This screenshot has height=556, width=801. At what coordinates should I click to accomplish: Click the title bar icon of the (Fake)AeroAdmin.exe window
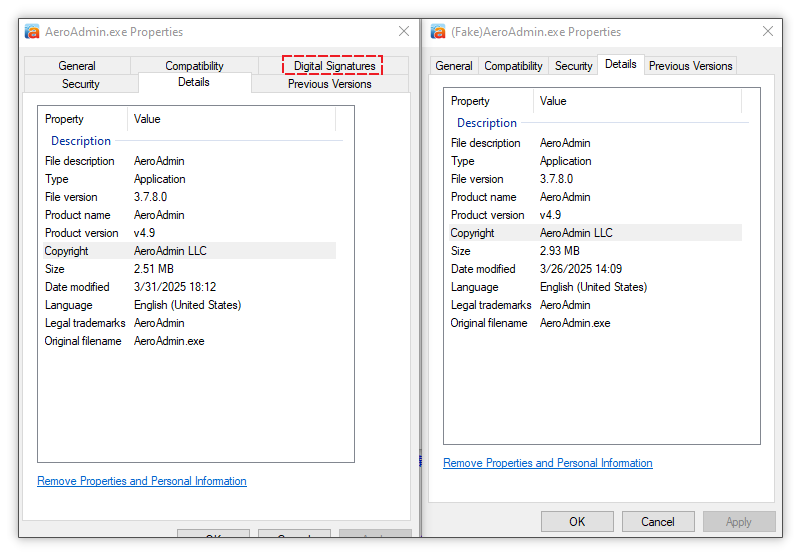(438, 31)
